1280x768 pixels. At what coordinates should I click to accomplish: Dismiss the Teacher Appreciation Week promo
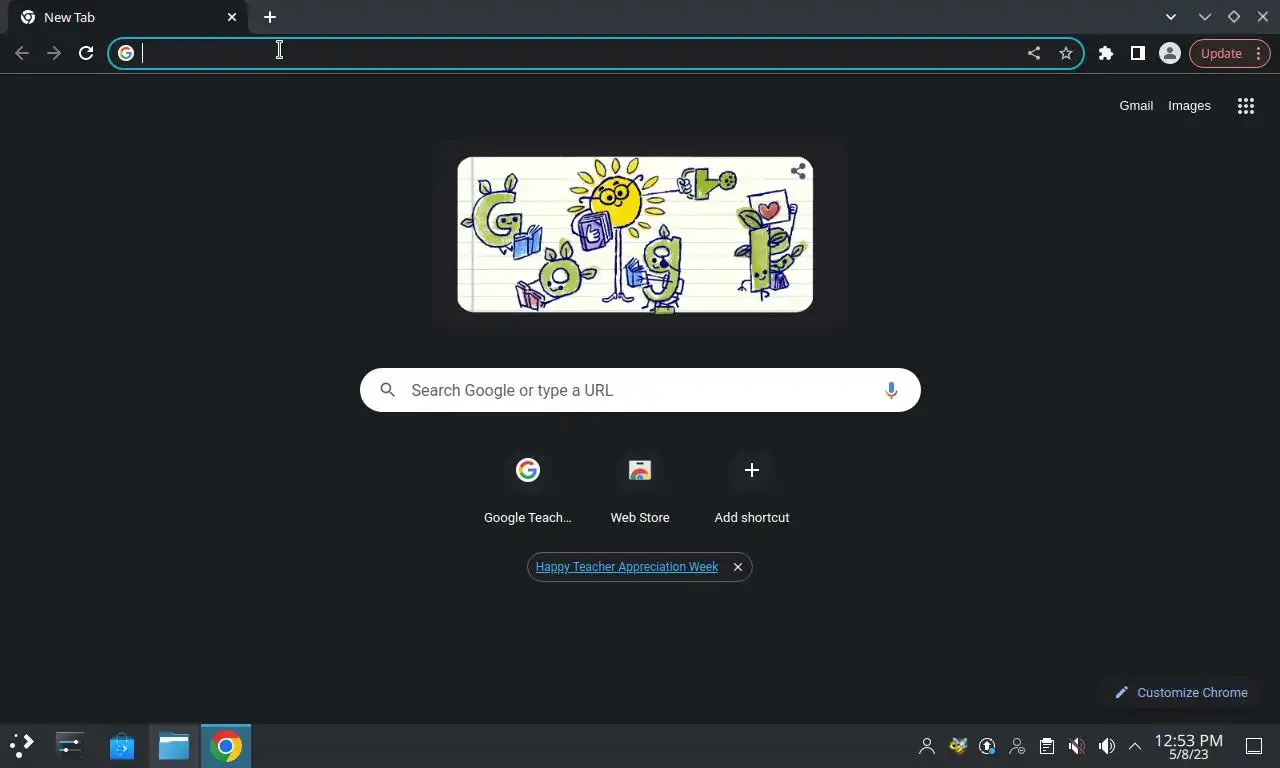738,567
